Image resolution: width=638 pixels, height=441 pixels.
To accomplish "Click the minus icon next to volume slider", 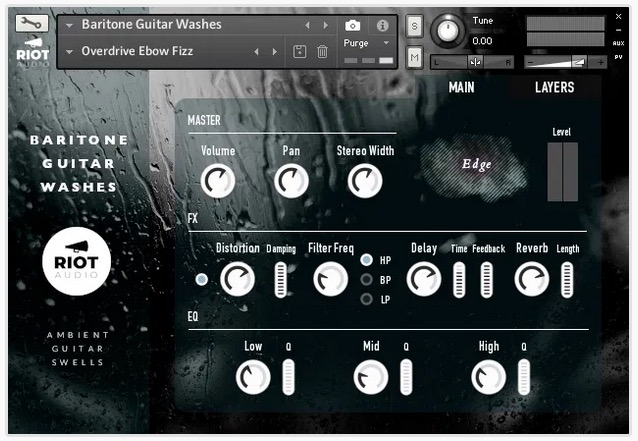I will [x=530, y=63].
